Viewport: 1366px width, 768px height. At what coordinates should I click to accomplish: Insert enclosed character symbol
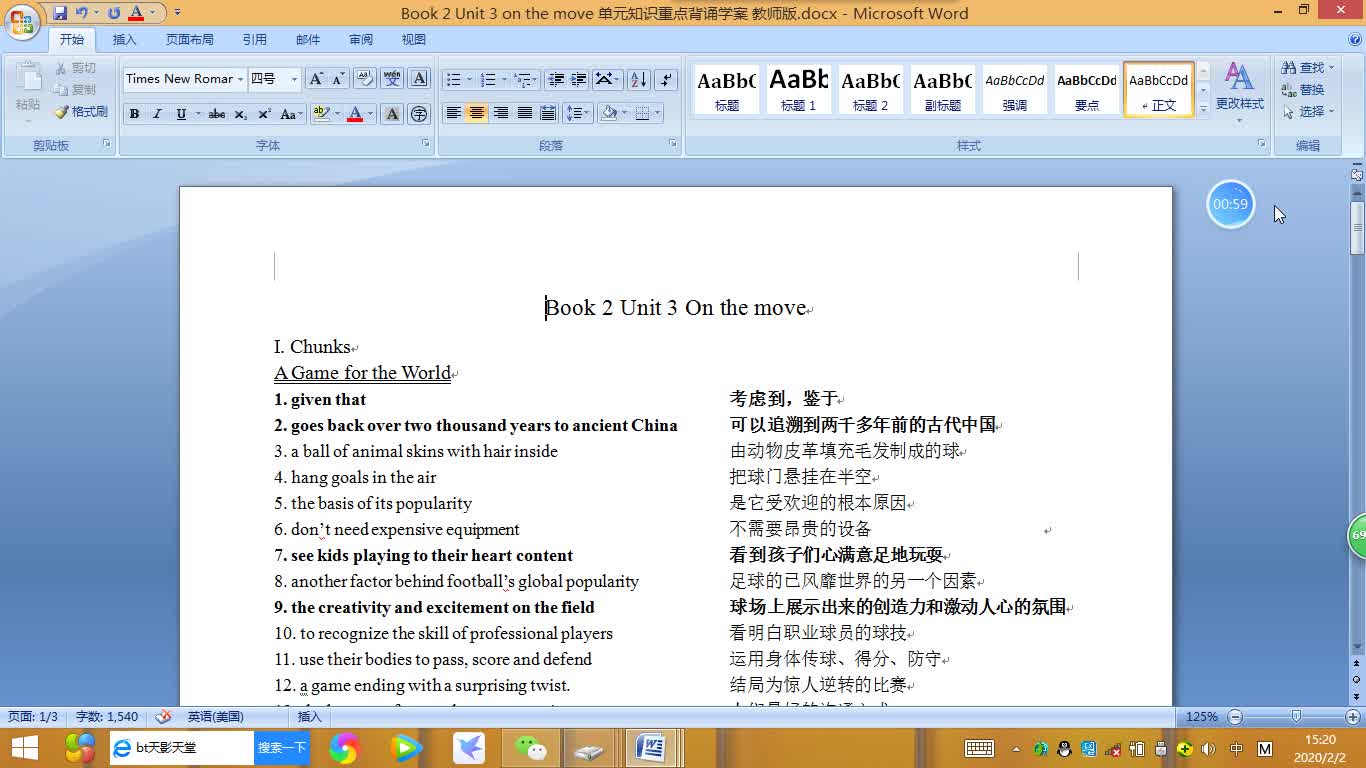coord(419,114)
